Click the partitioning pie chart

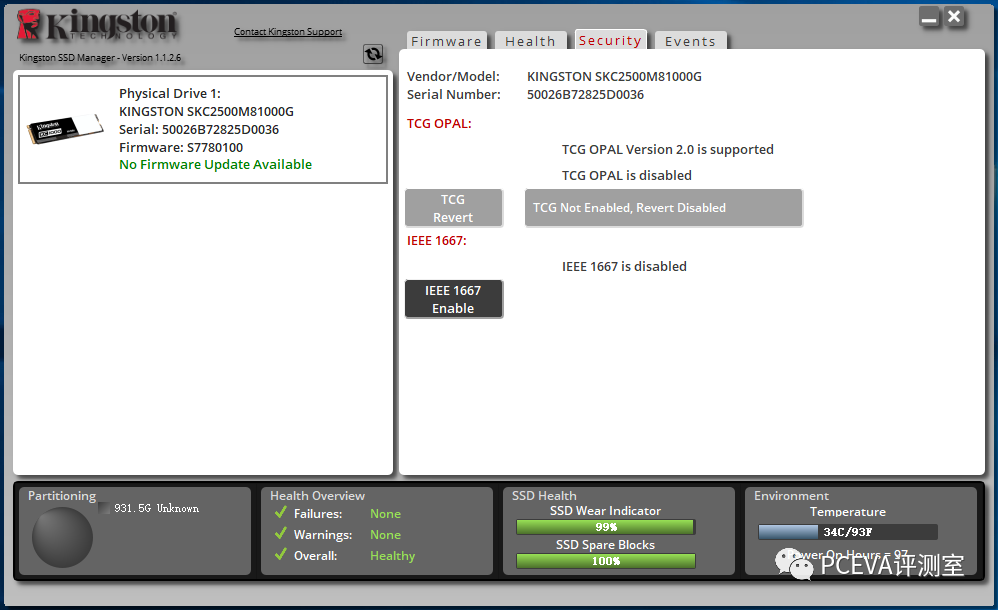[x=62, y=537]
